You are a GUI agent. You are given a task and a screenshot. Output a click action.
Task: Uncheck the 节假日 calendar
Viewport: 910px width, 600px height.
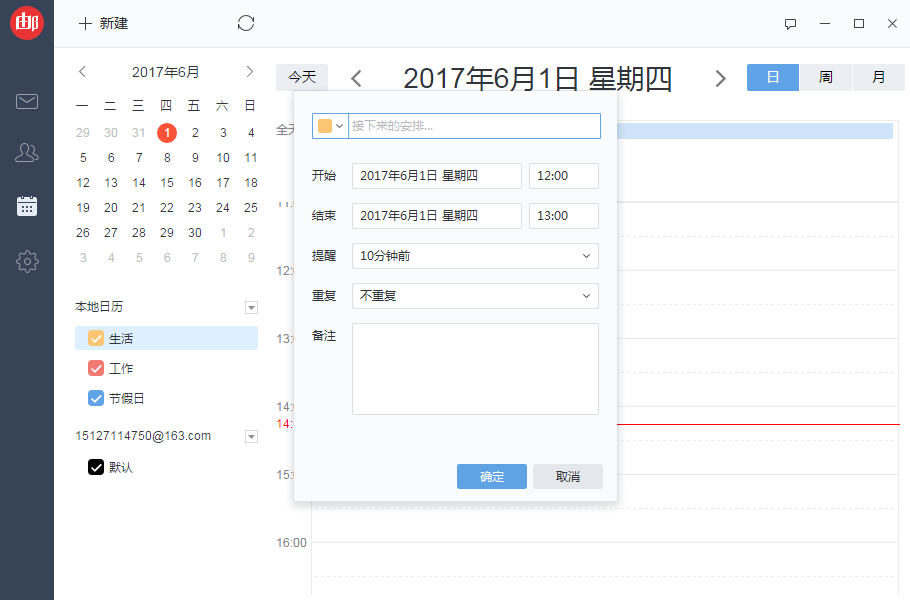(95, 398)
